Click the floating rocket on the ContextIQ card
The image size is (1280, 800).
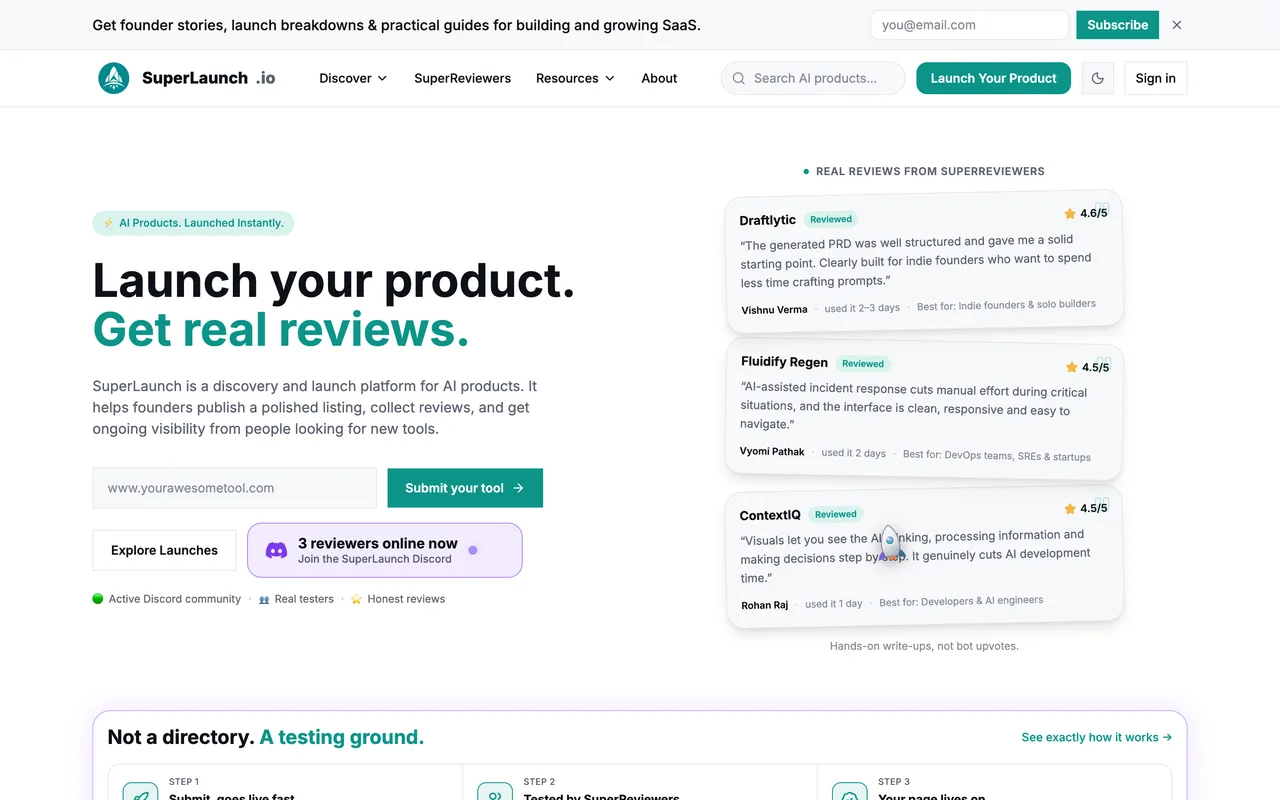890,543
